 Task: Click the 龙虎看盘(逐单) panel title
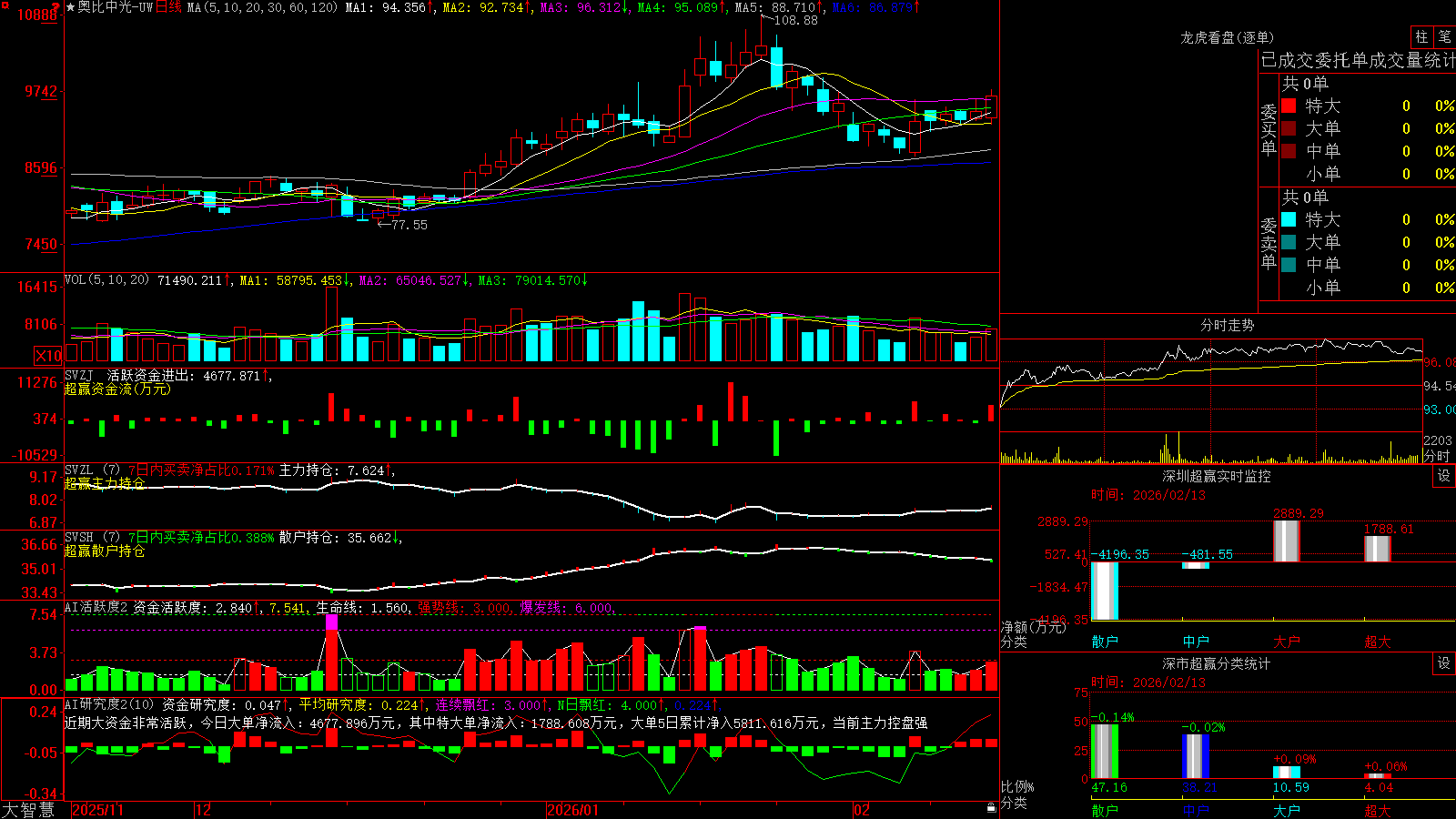coord(1228,37)
